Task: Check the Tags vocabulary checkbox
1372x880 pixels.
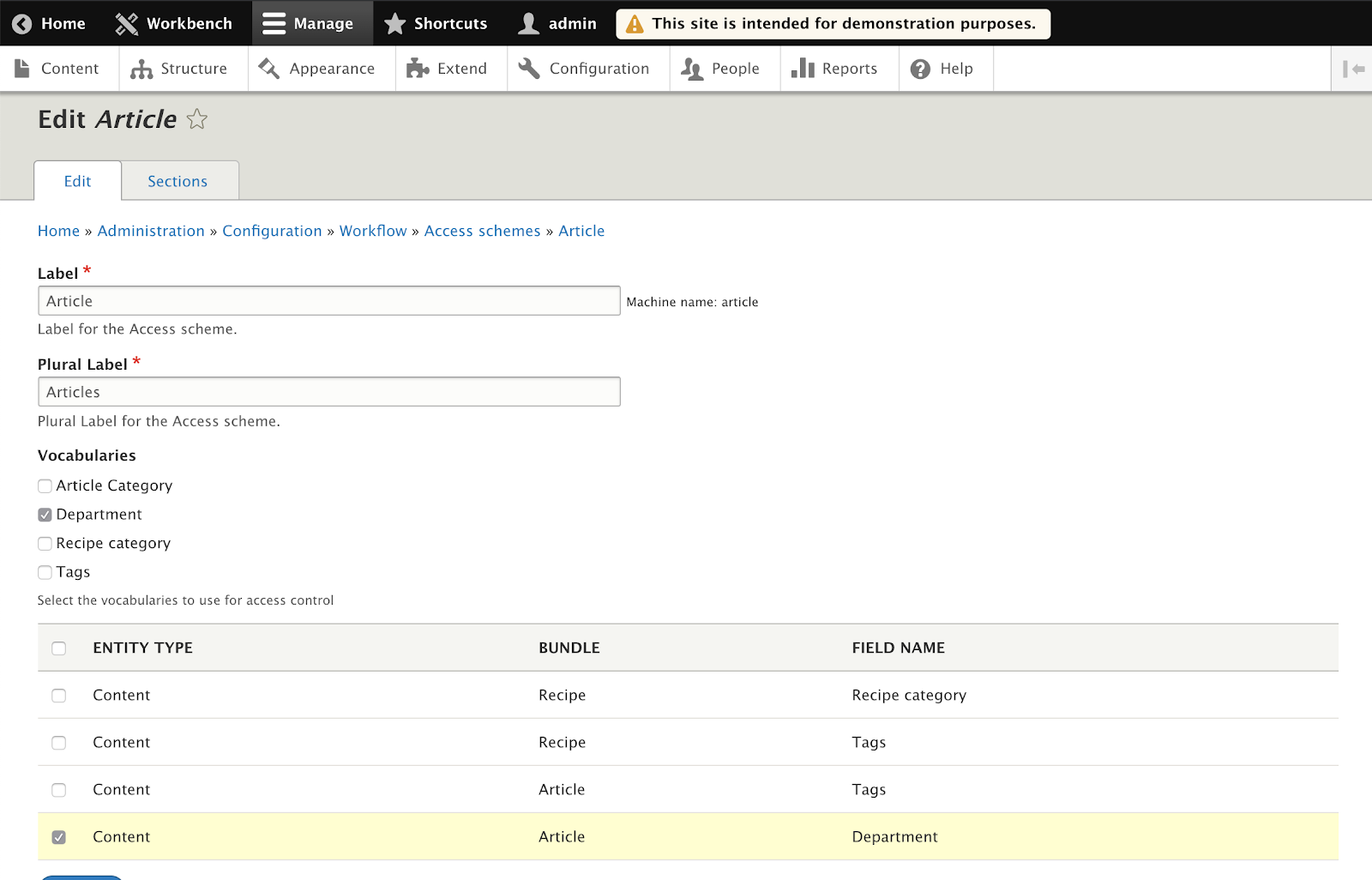Action: tap(45, 572)
